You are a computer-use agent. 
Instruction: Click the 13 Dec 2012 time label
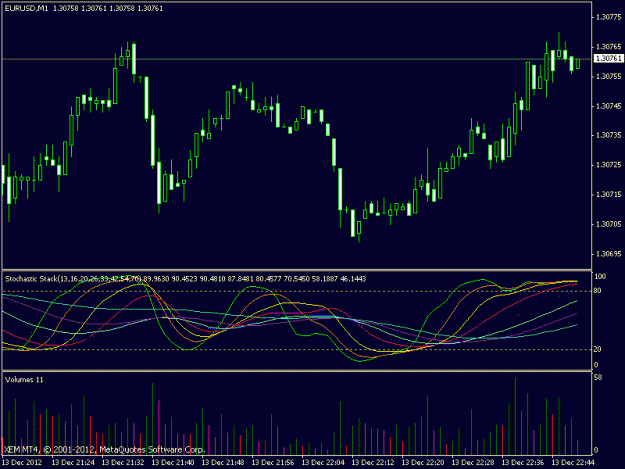[22, 462]
